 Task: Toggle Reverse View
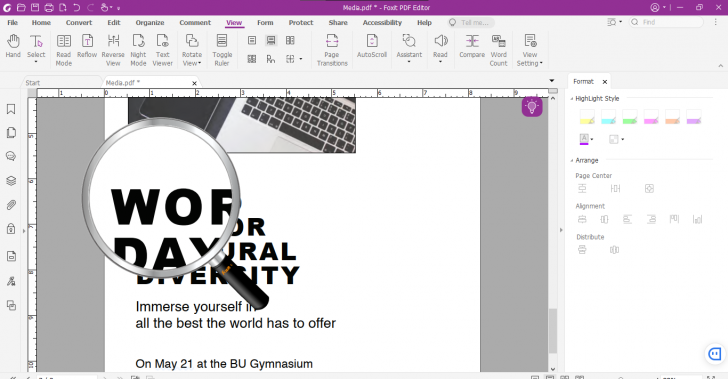point(113,50)
